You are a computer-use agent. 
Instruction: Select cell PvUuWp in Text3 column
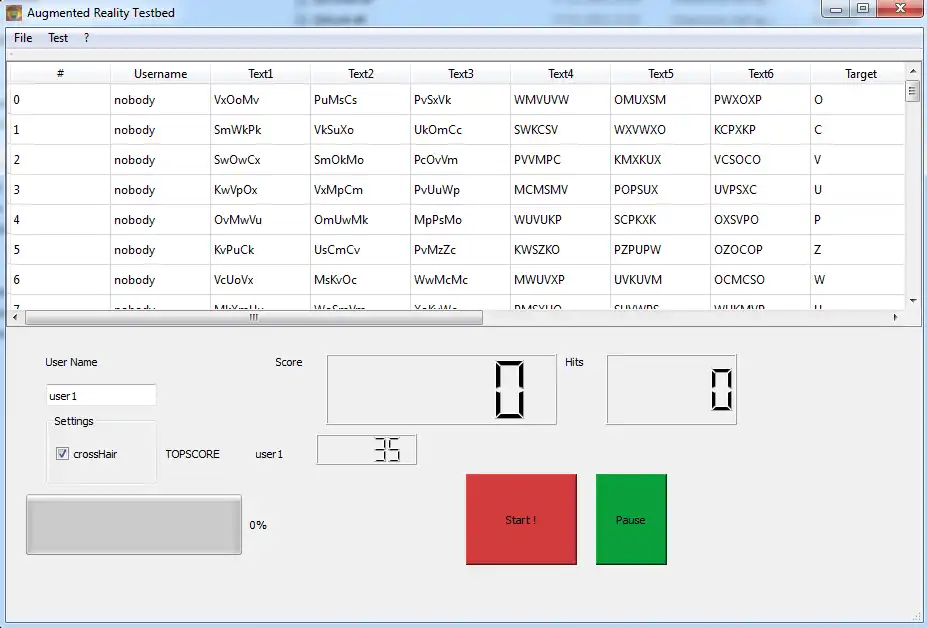460,190
